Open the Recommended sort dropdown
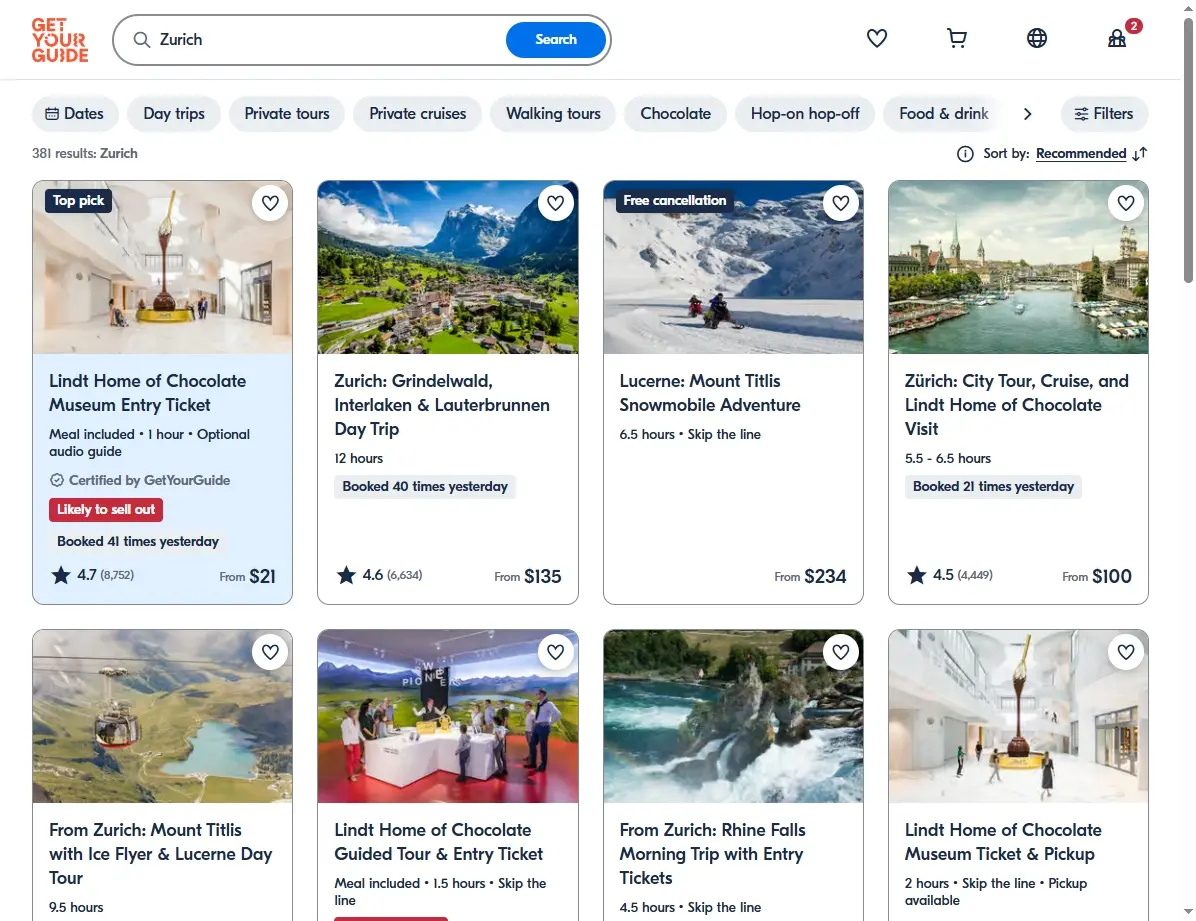The image size is (1196, 921). click(1081, 154)
